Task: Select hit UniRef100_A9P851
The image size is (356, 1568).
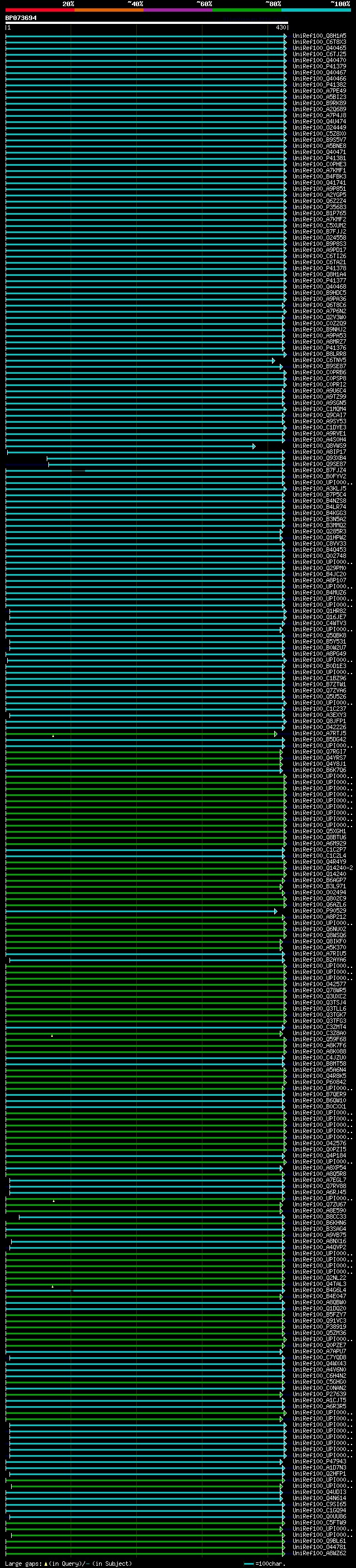Action: pos(319,189)
